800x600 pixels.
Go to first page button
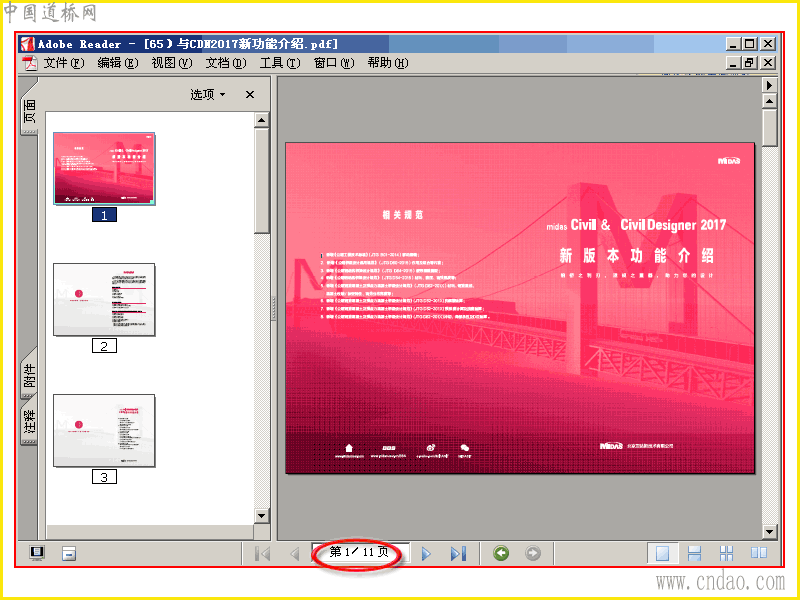[x=262, y=554]
